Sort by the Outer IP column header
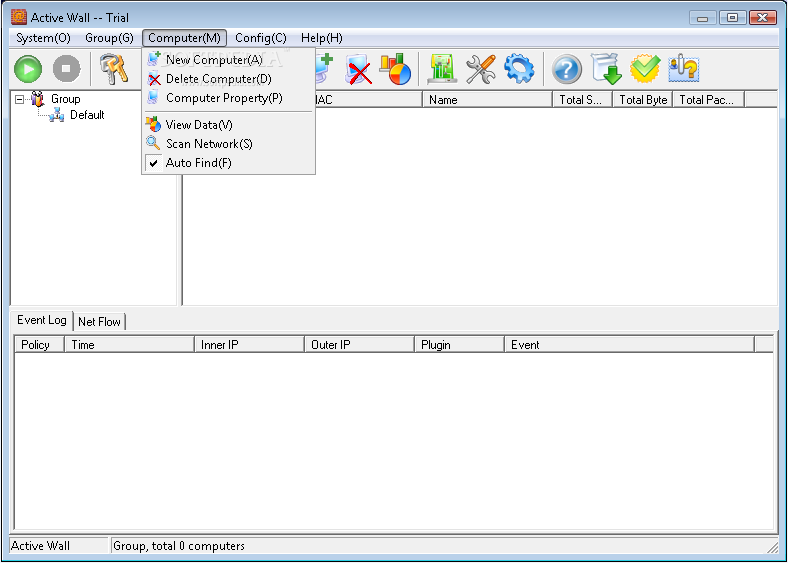788x563 pixels. [x=359, y=345]
